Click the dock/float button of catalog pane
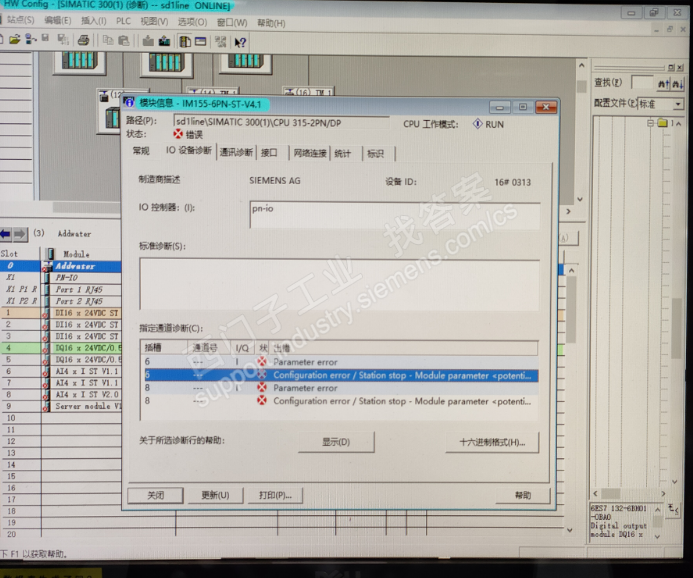 (671, 68)
